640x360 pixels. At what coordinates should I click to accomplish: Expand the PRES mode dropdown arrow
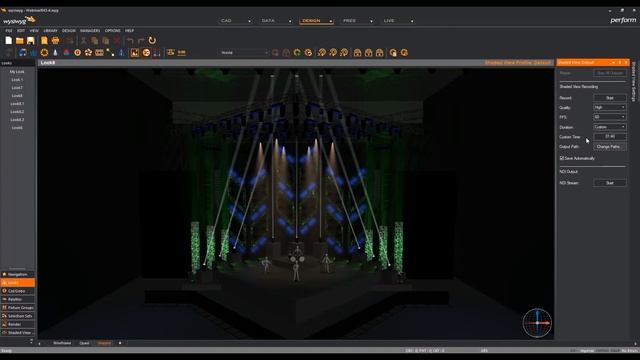point(371,21)
